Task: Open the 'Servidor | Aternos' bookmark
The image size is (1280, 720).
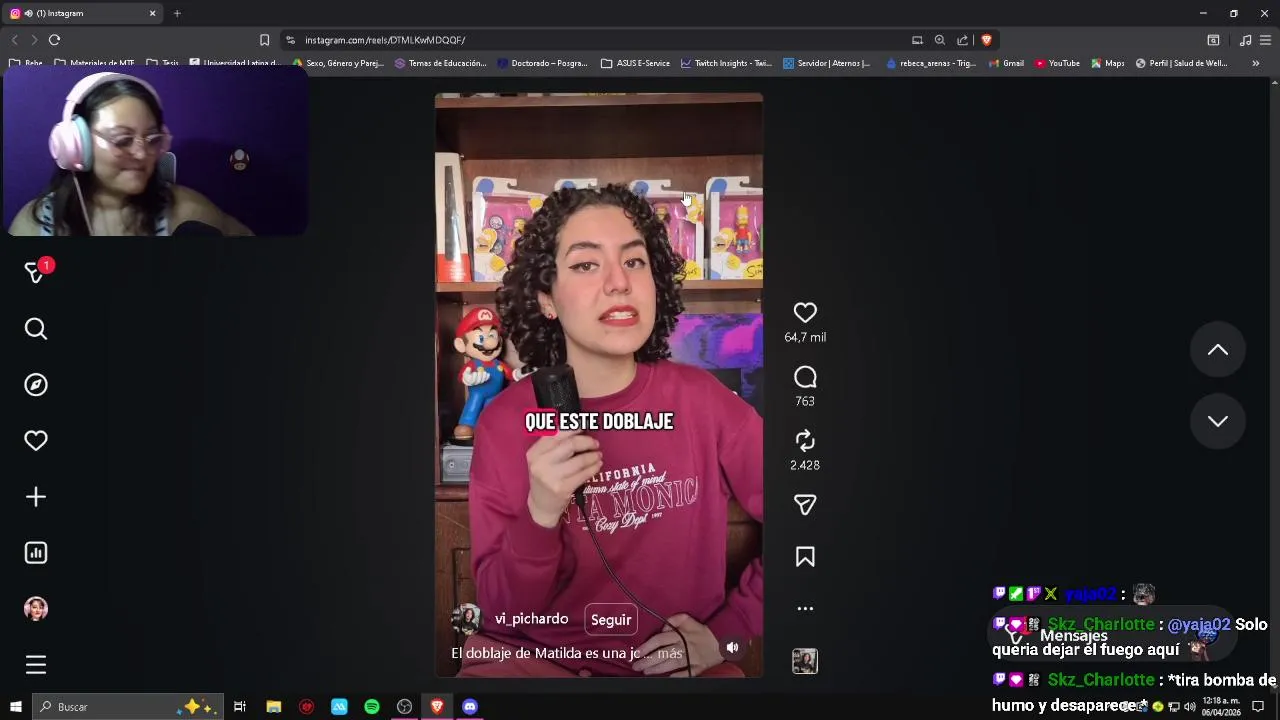Action: click(827, 63)
